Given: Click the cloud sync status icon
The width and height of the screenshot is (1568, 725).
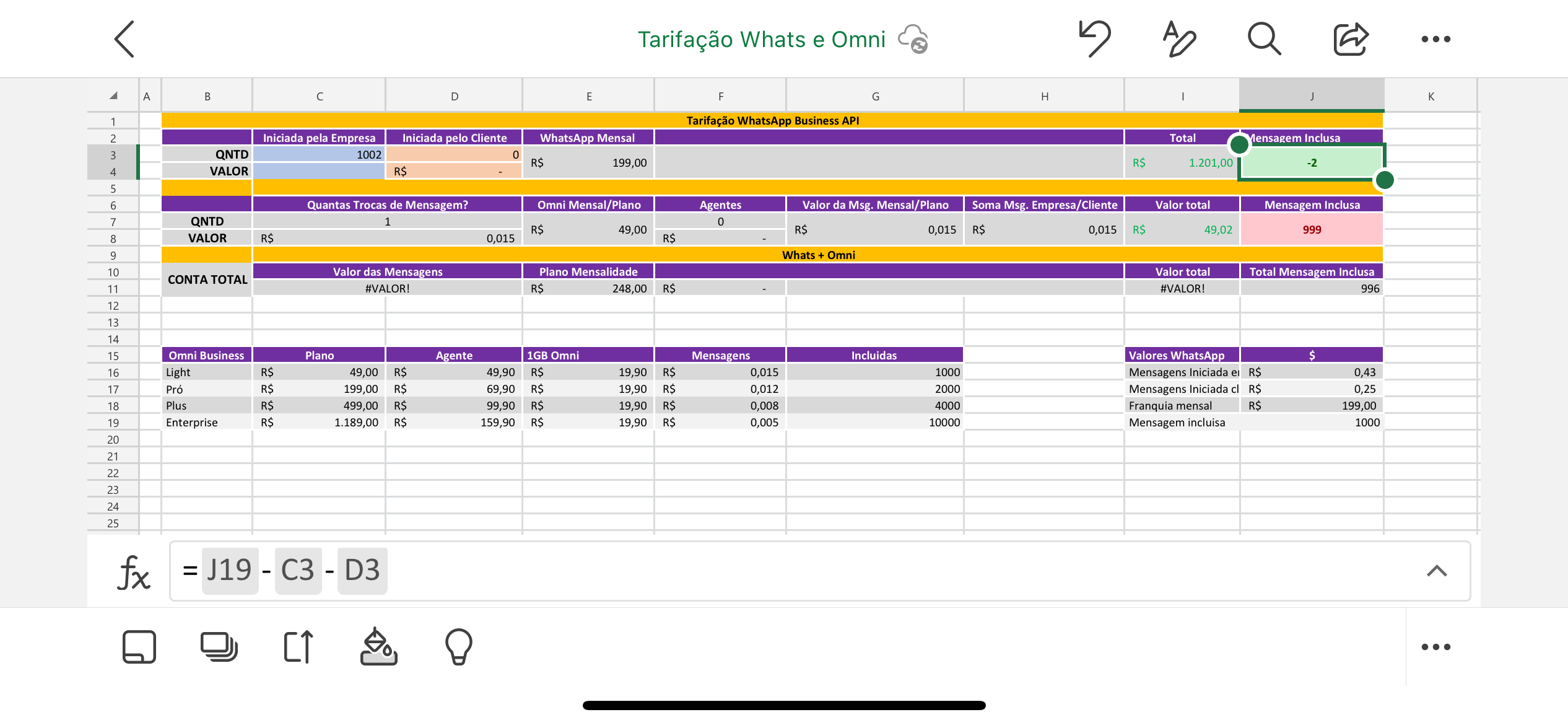Looking at the screenshot, I should pyautogui.click(x=913, y=39).
